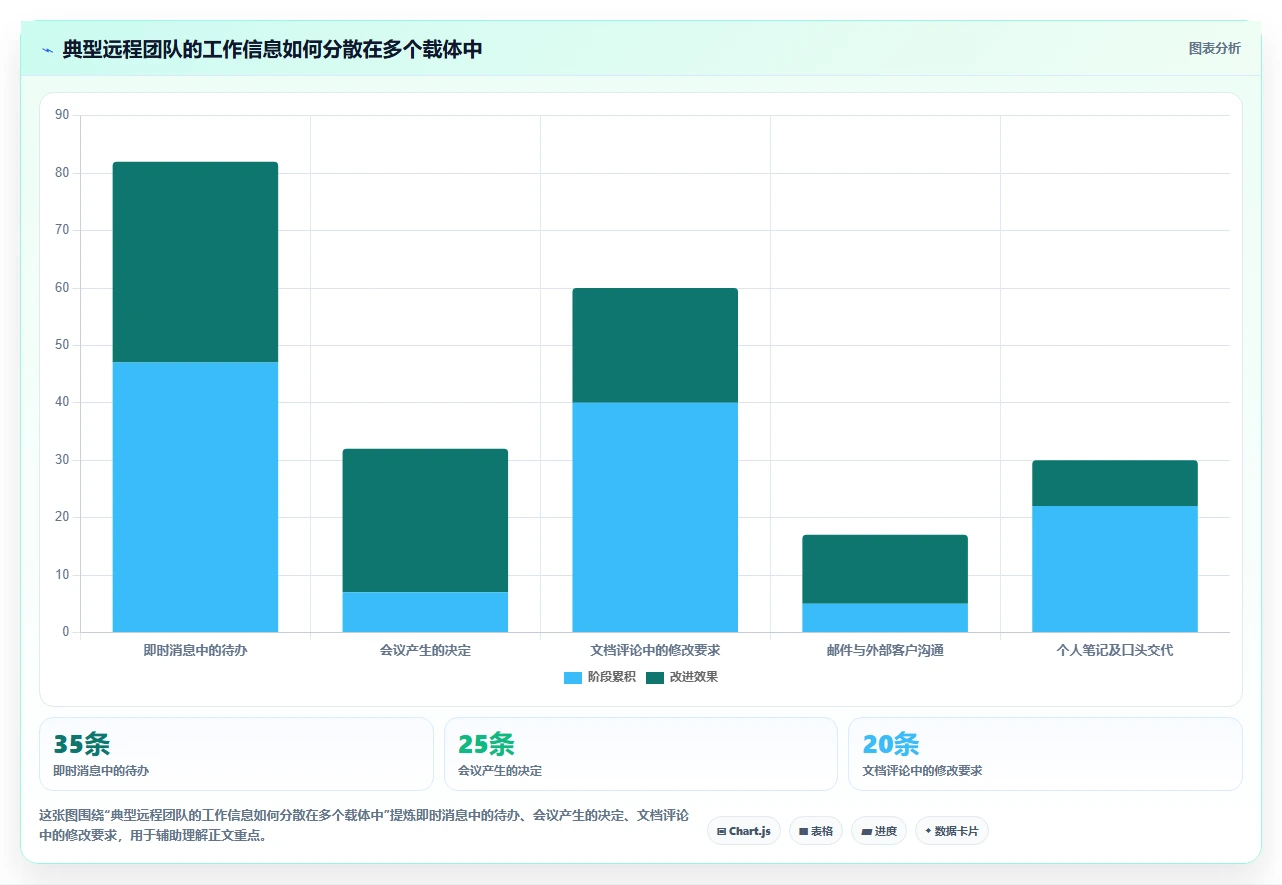Click the green bar segment for 会议产生的决定
This screenshot has height=885, width=1282.
(425, 520)
